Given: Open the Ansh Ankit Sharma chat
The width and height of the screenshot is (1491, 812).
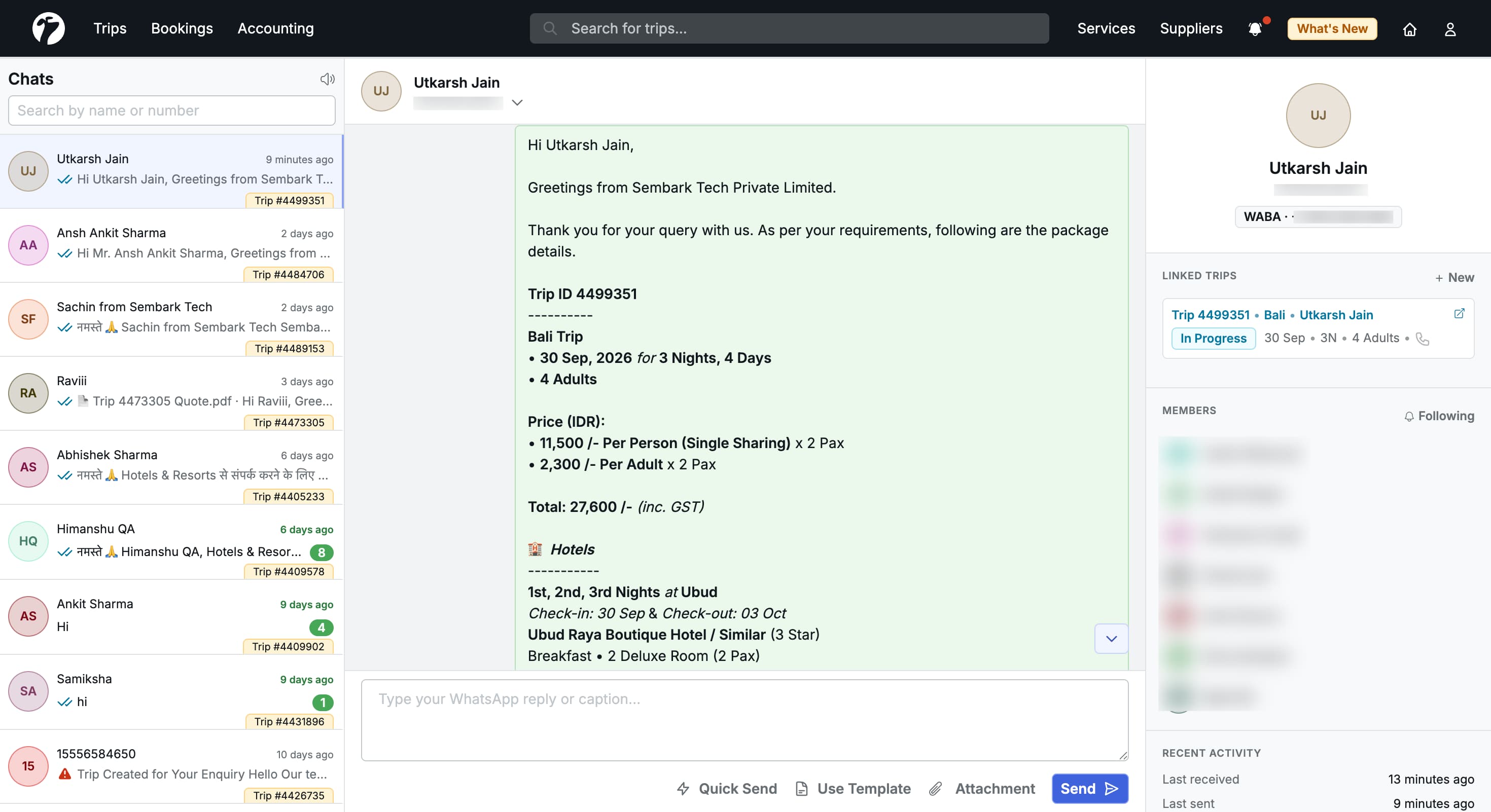Looking at the screenshot, I should pyautogui.click(x=171, y=245).
